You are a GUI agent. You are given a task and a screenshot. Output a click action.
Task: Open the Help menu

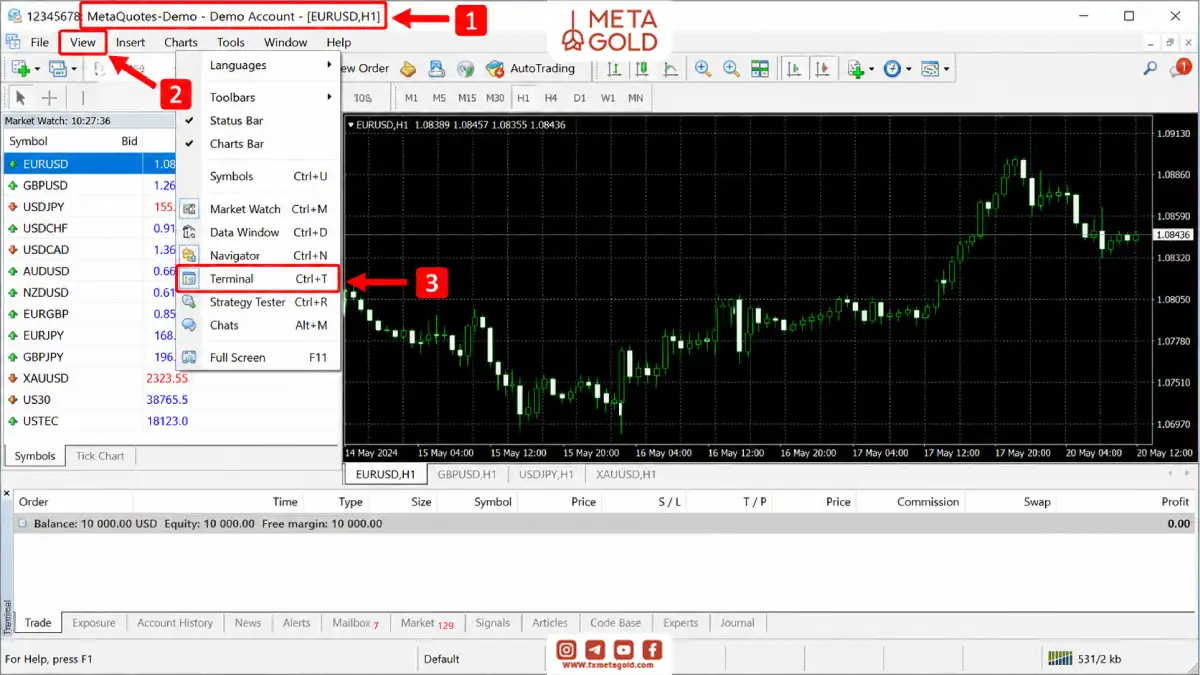[339, 42]
